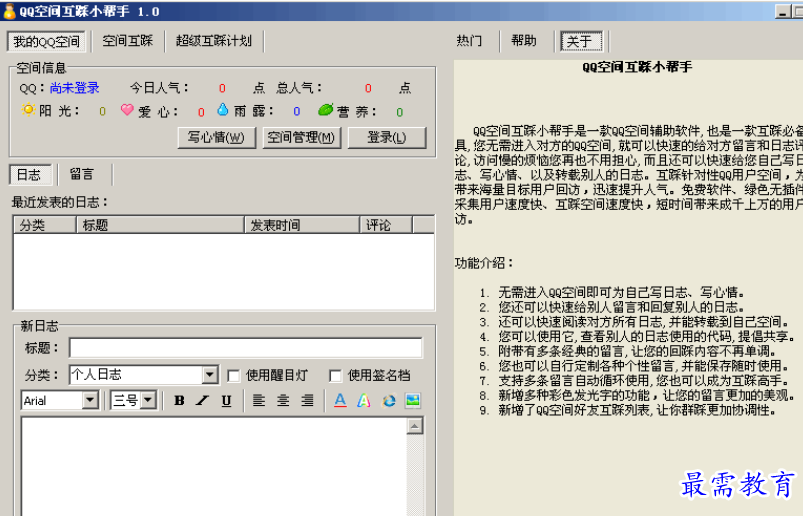This screenshot has width=803, height=516.
Task: Click the pink love heart icon
Action: [127, 110]
